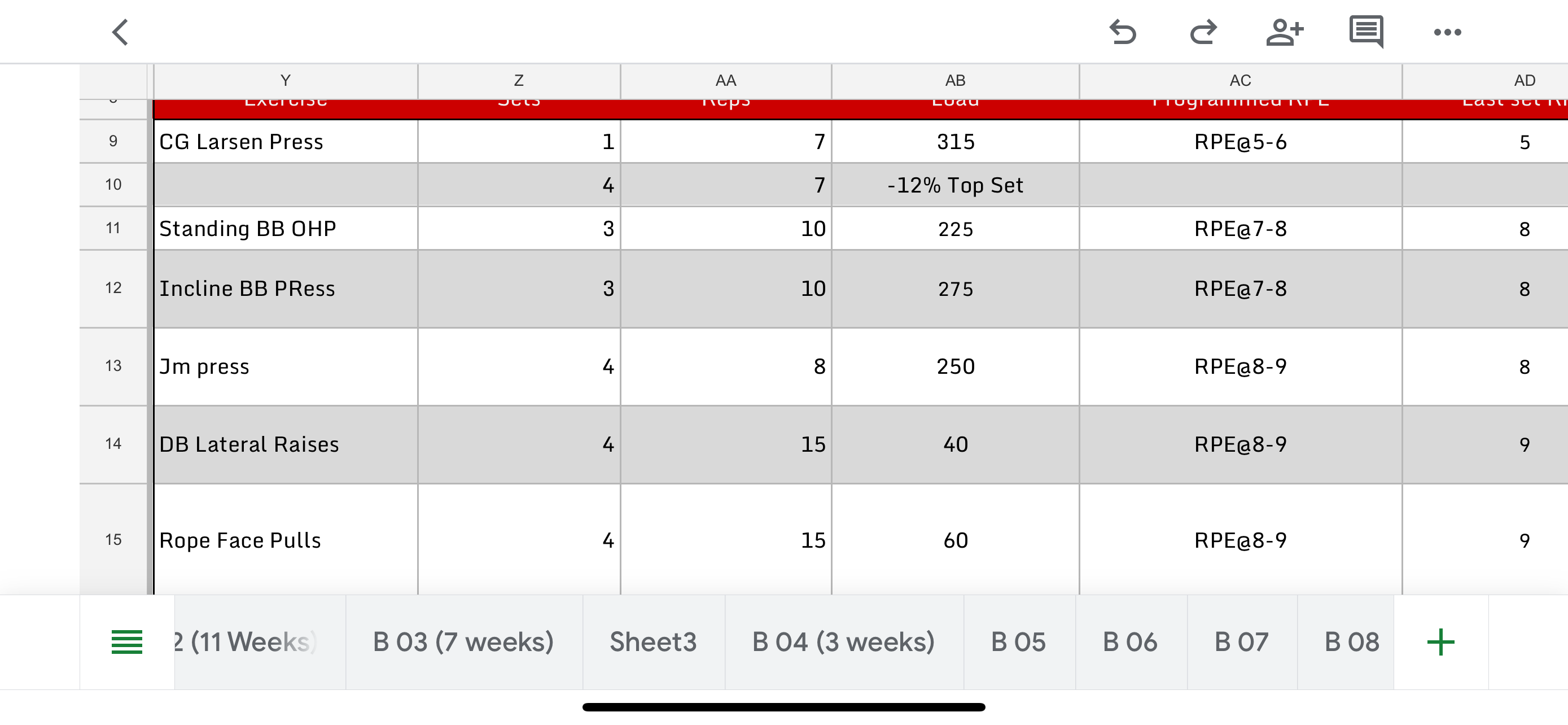Viewport: 1568px width, 725px height.
Task: Switch to the Sheet3 tab
Action: 653,642
